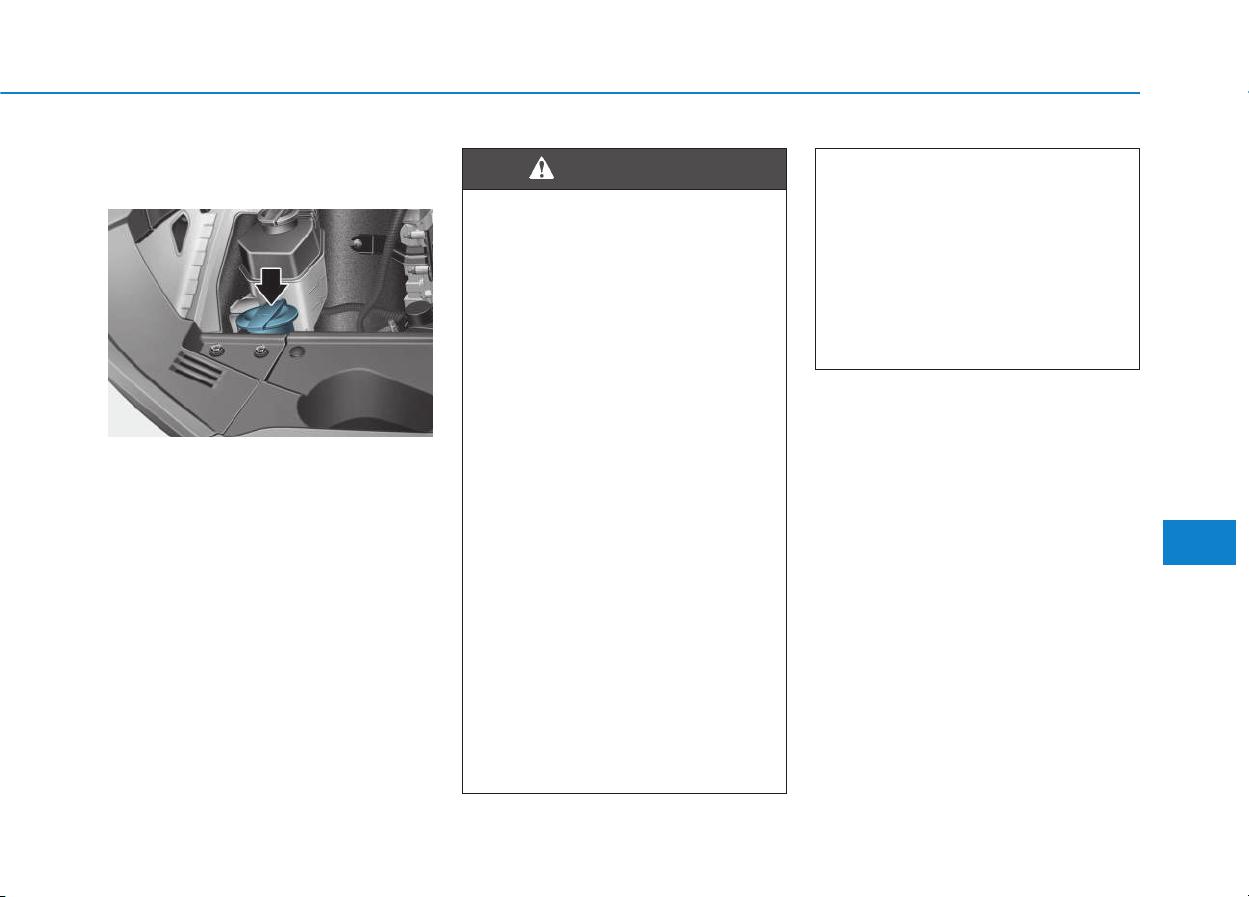Screen dimensions: 1249x897
Task: Open the engine compartment photo
Action: [270, 322]
